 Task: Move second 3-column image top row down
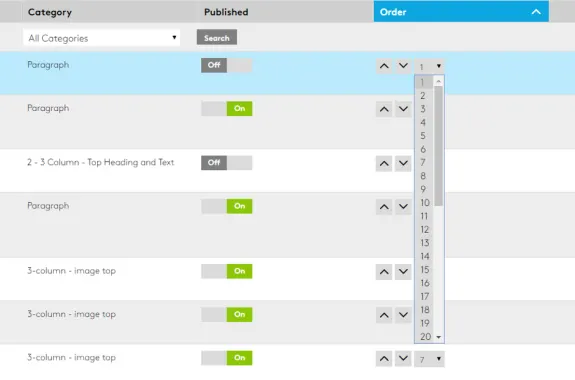pos(403,315)
